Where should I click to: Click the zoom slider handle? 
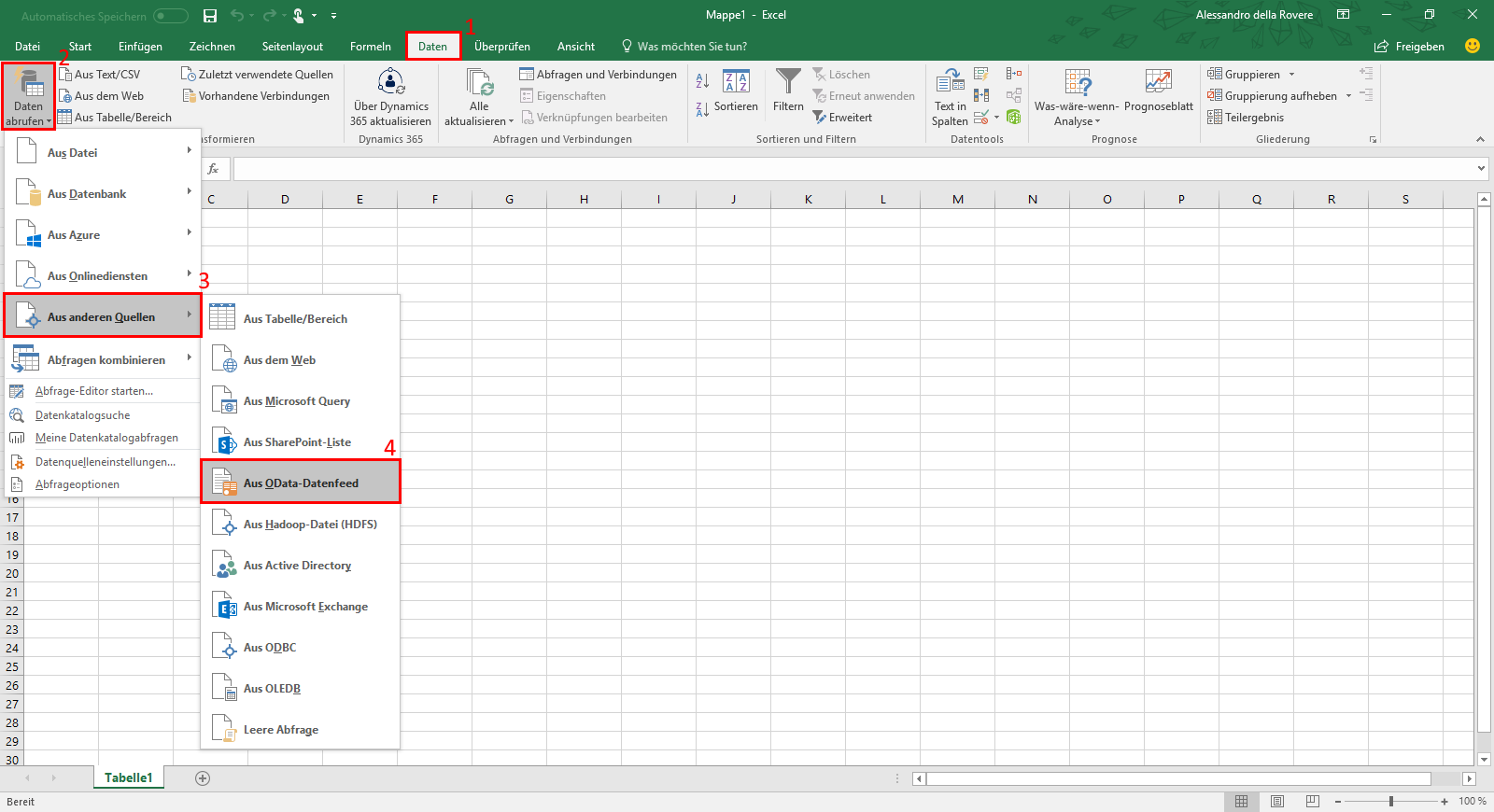pos(1391,802)
